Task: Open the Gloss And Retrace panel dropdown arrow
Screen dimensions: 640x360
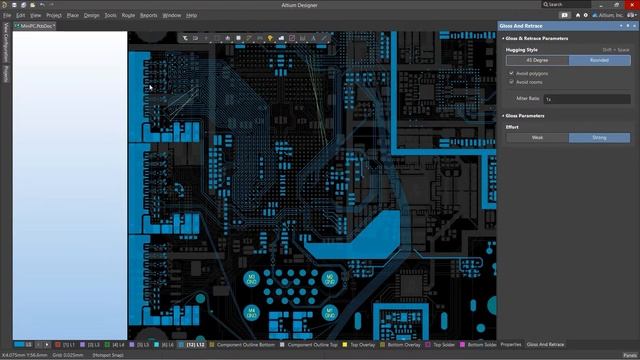Action: 621,26
